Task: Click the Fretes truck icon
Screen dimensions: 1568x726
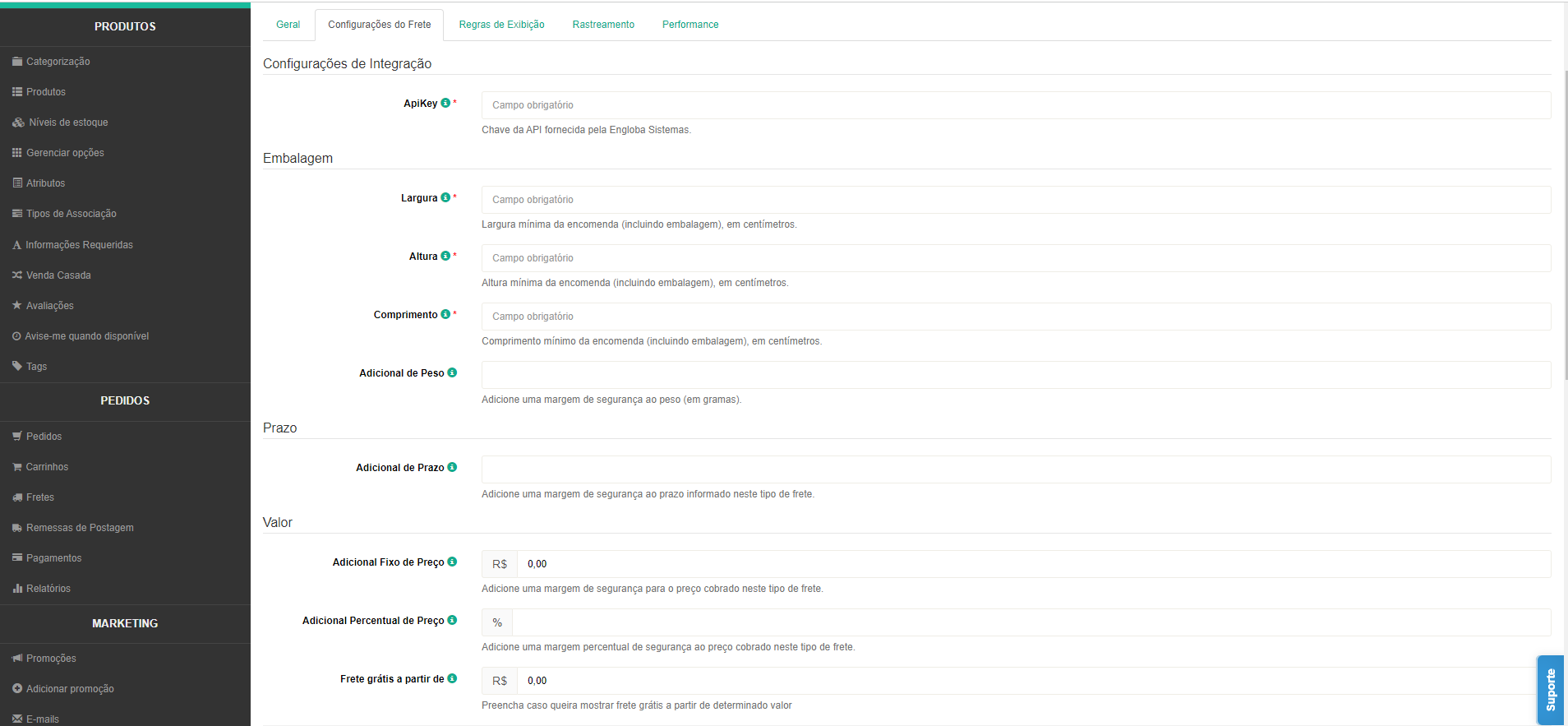Action: [17, 497]
